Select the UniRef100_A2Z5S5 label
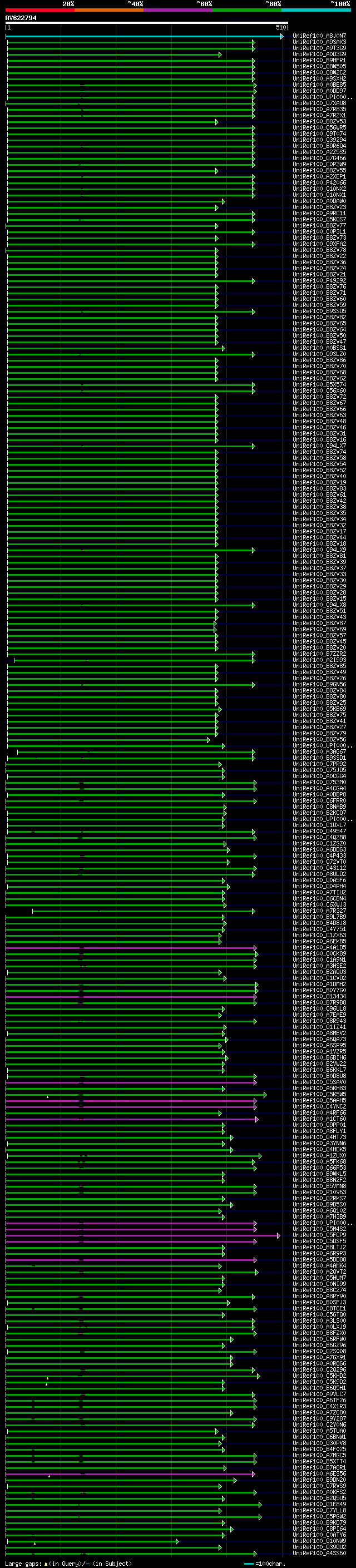 pyautogui.click(x=319, y=152)
